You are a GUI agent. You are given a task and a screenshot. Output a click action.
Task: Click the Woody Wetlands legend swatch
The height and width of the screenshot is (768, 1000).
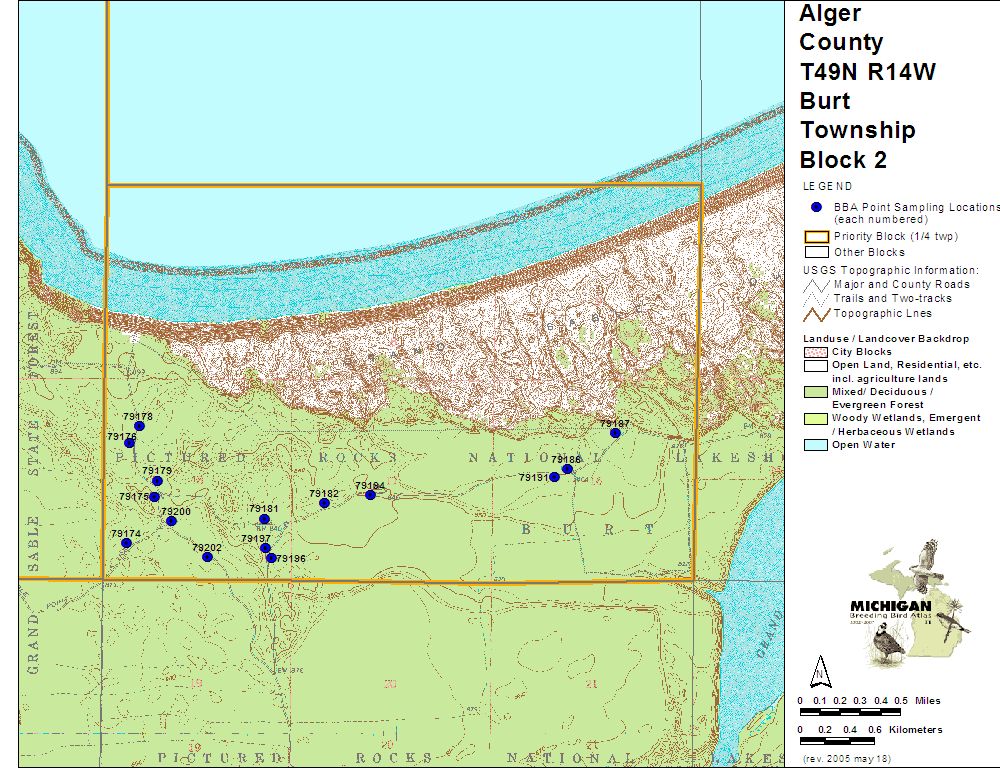(x=816, y=418)
